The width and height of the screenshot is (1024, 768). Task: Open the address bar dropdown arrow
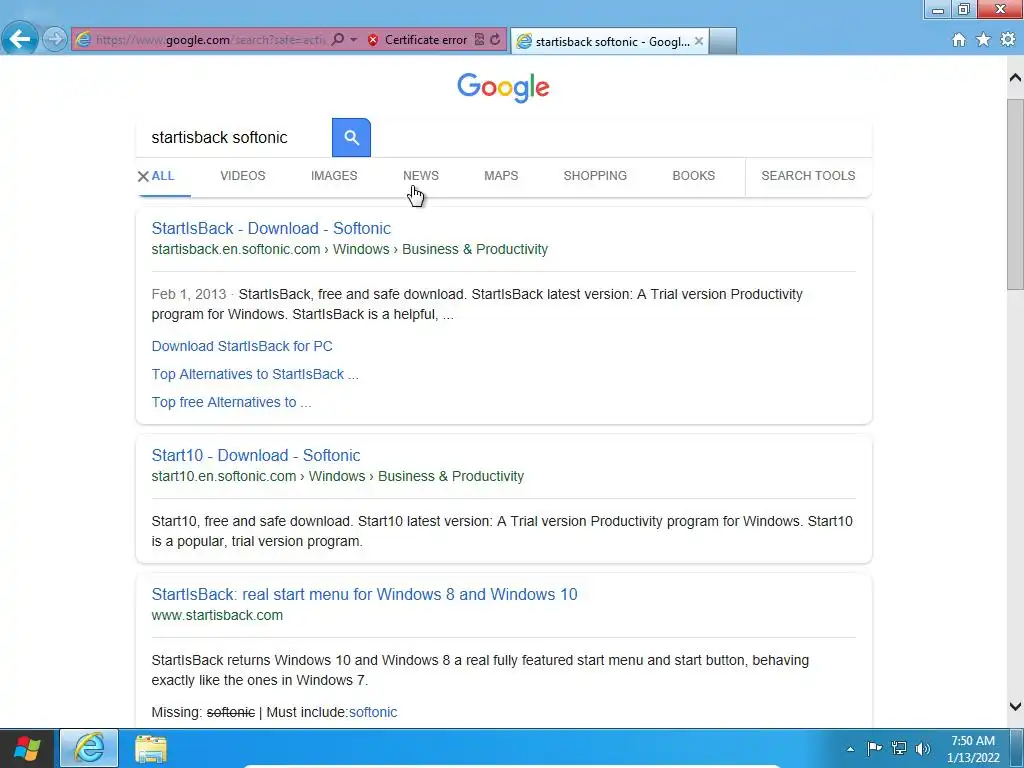[353, 40]
